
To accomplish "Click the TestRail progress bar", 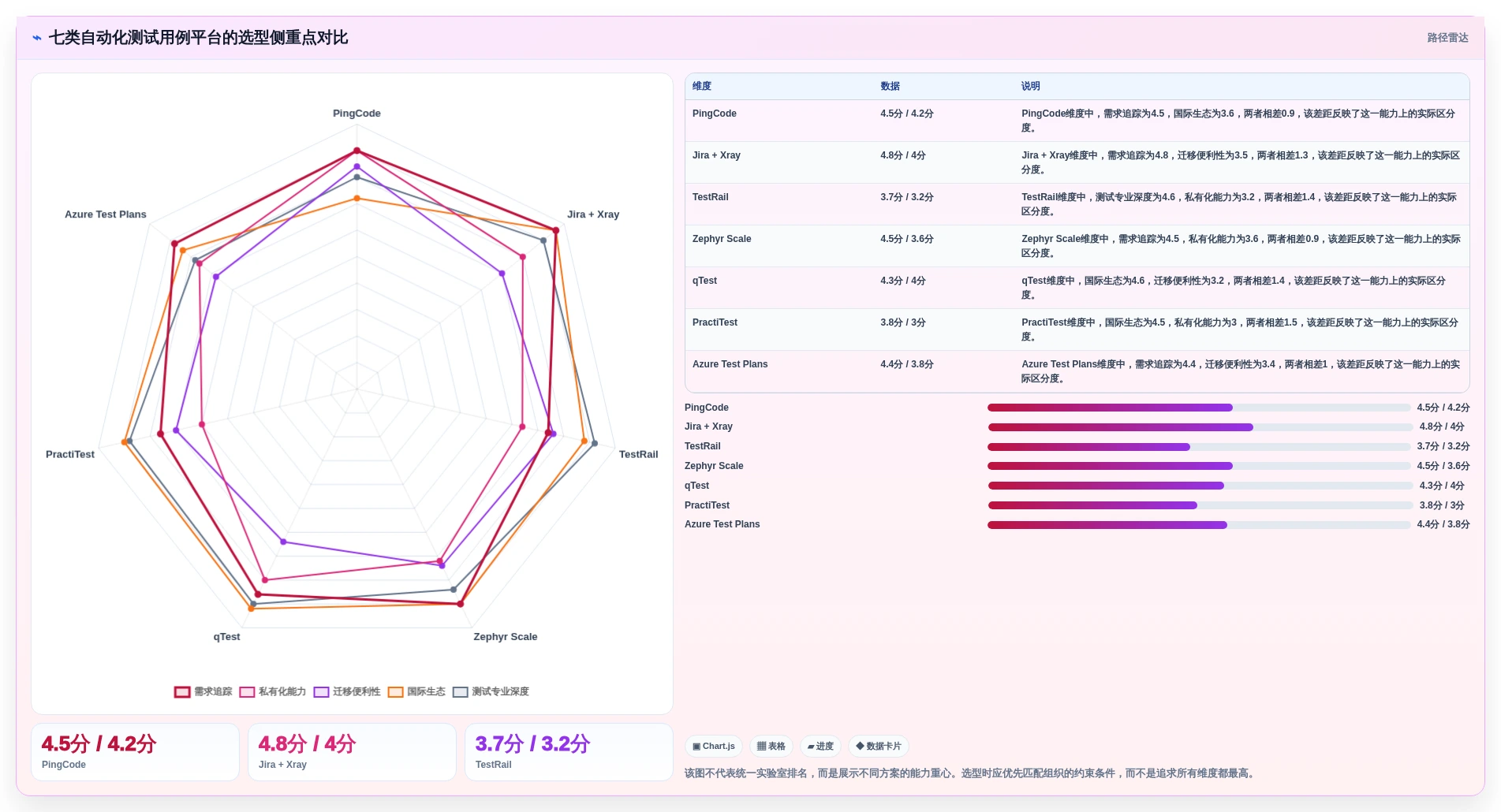I will click(1199, 447).
